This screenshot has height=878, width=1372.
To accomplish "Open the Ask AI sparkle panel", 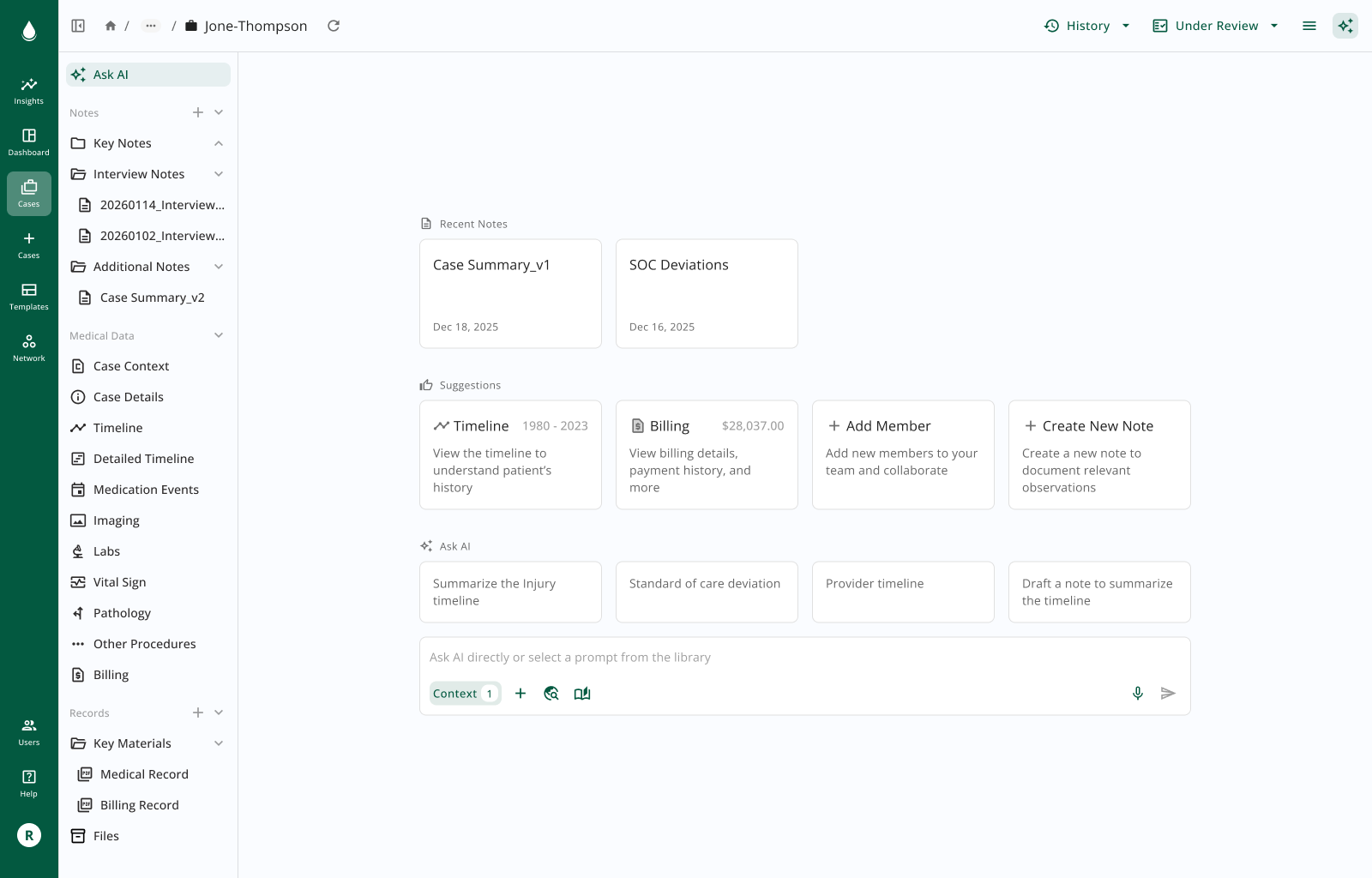I will [1345, 26].
